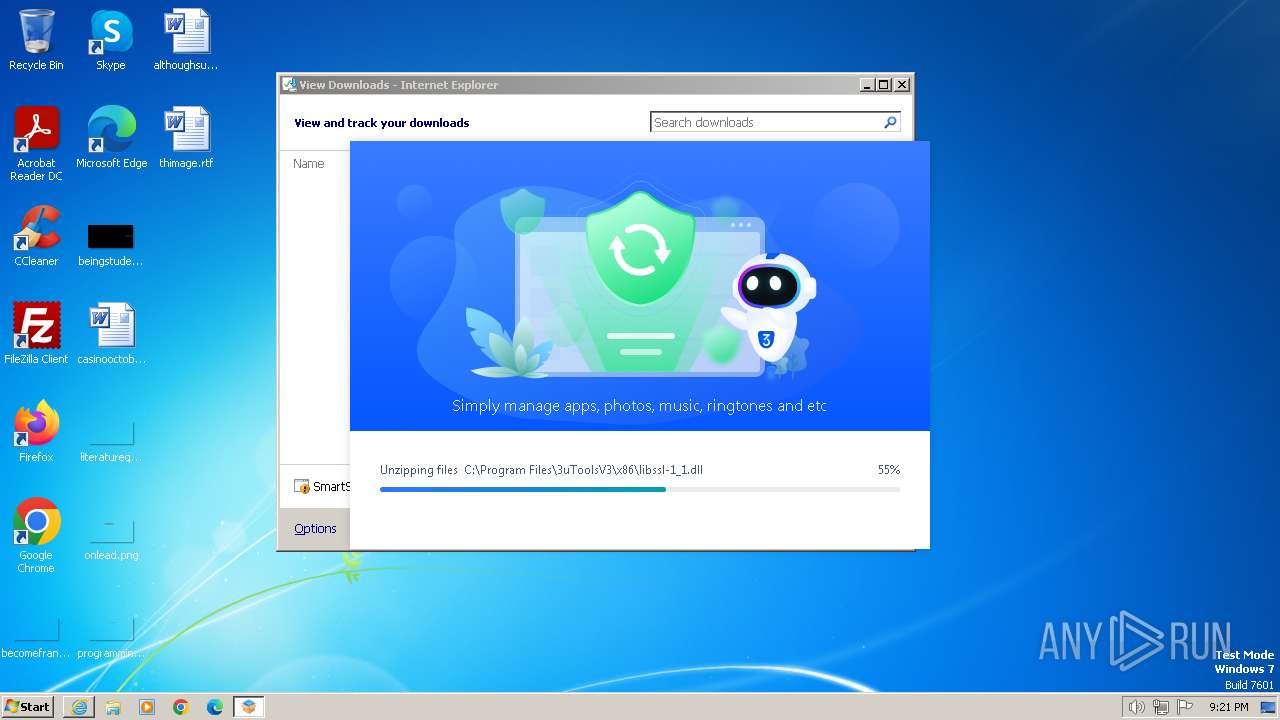Click the Show Desktop button in the tray
1280x720 pixels.
pyautogui.click(x=1269, y=707)
